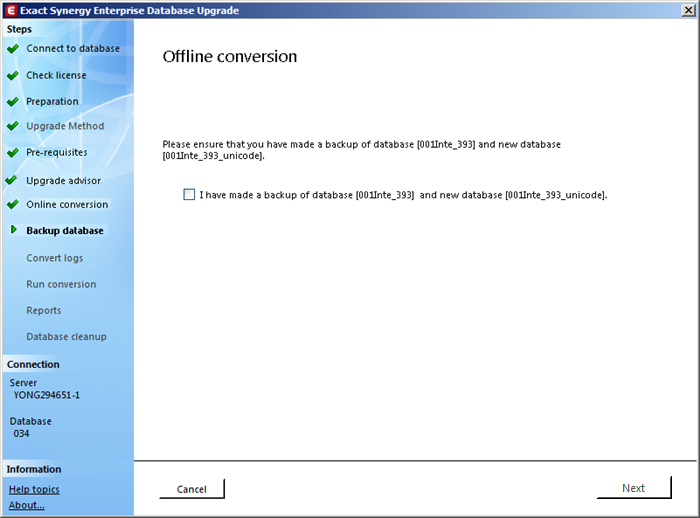Click the 'Please ensure' instruction text

(362, 150)
